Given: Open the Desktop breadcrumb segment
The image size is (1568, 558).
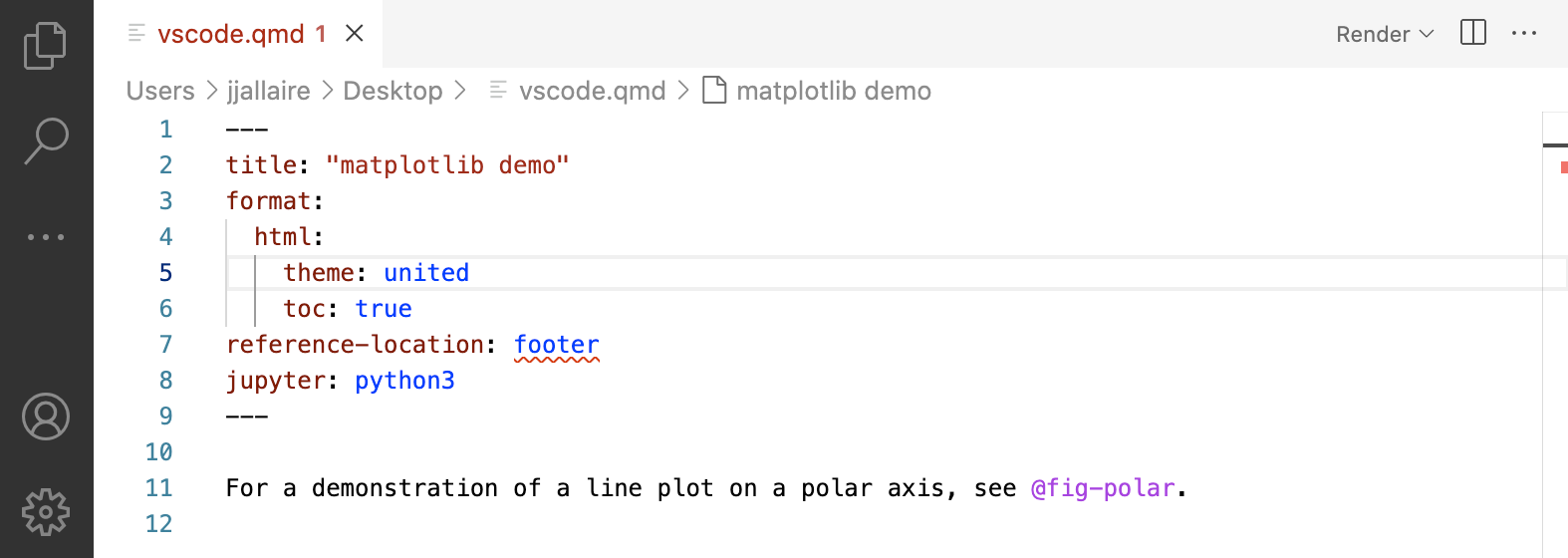Looking at the screenshot, I should point(392,91).
